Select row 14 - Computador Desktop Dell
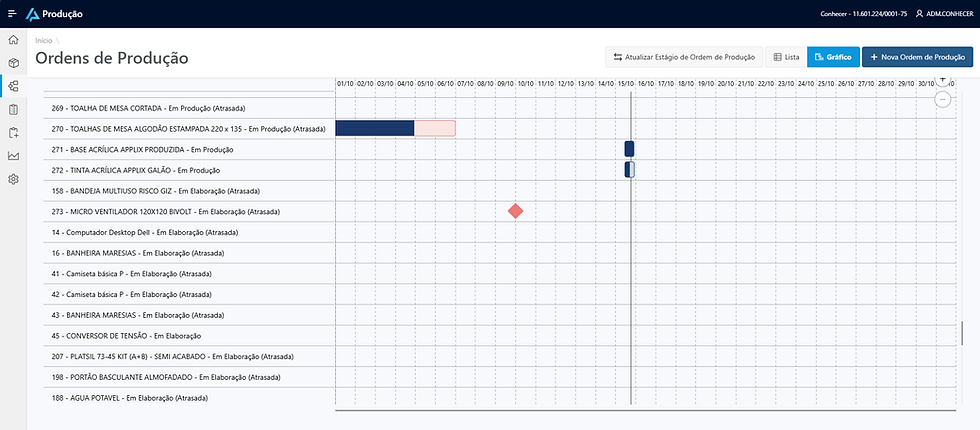This screenshot has height=430, width=980. tap(188, 232)
